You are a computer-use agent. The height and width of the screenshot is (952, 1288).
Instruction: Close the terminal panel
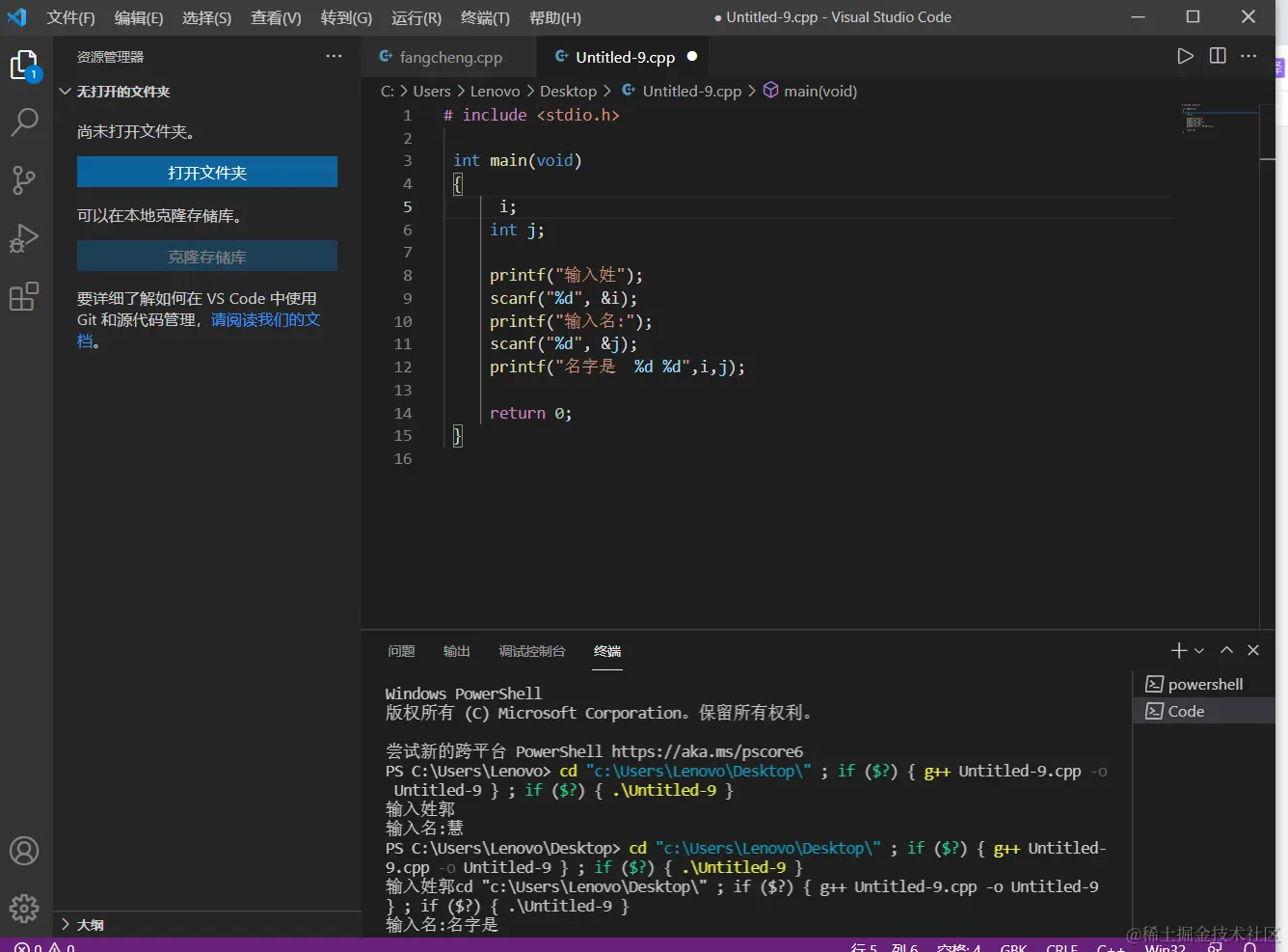pos(1253,650)
